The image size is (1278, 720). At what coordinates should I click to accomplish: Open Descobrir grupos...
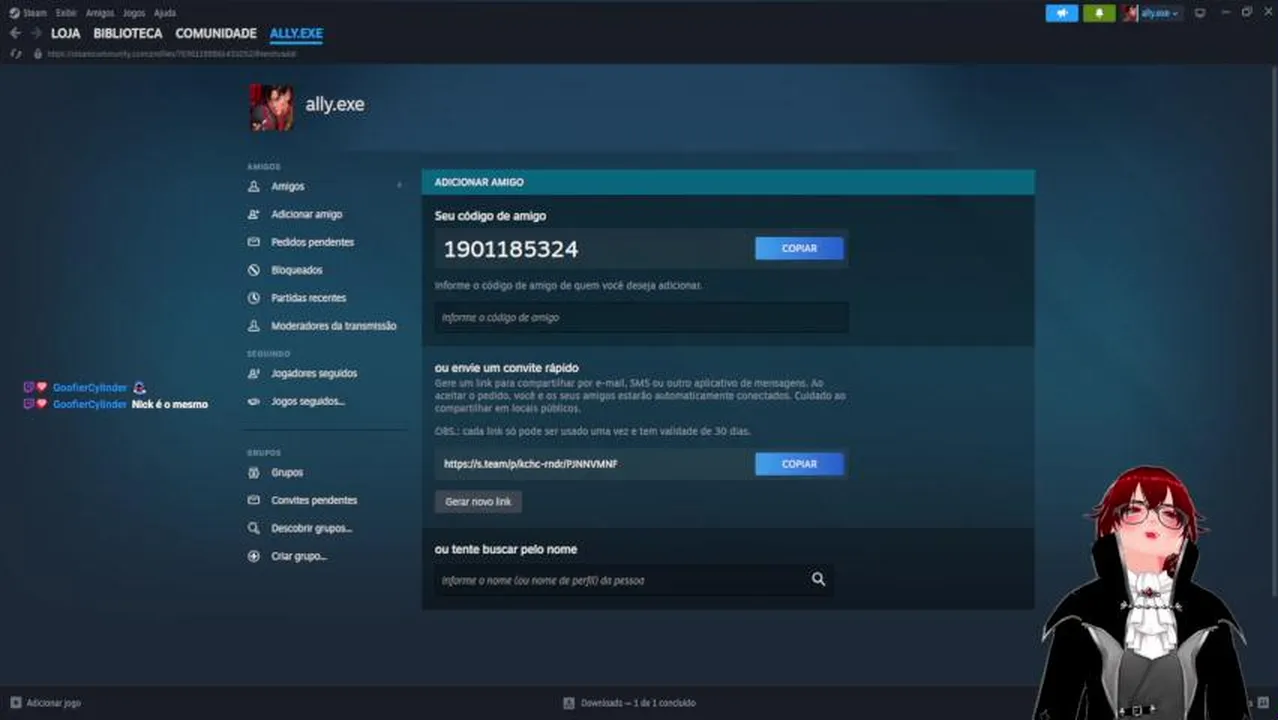coord(311,528)
